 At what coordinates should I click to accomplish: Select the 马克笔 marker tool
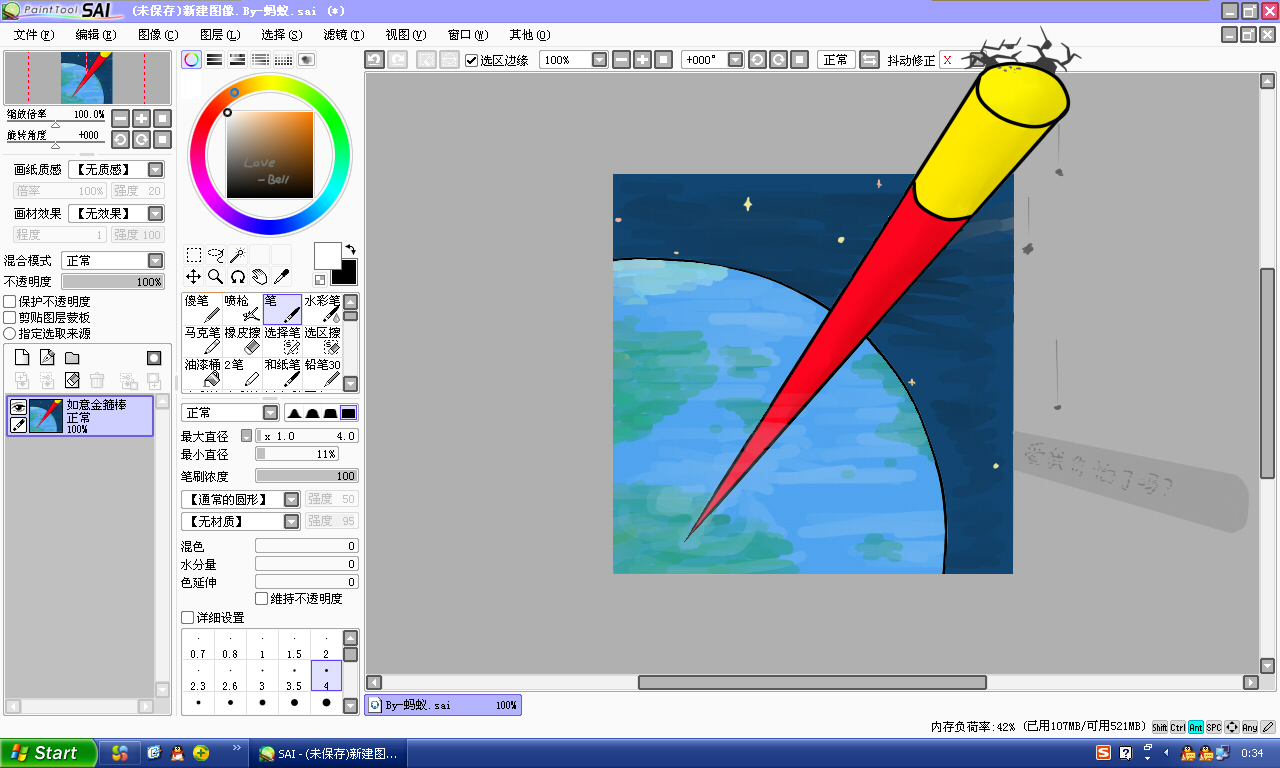[x=202, y=341]
